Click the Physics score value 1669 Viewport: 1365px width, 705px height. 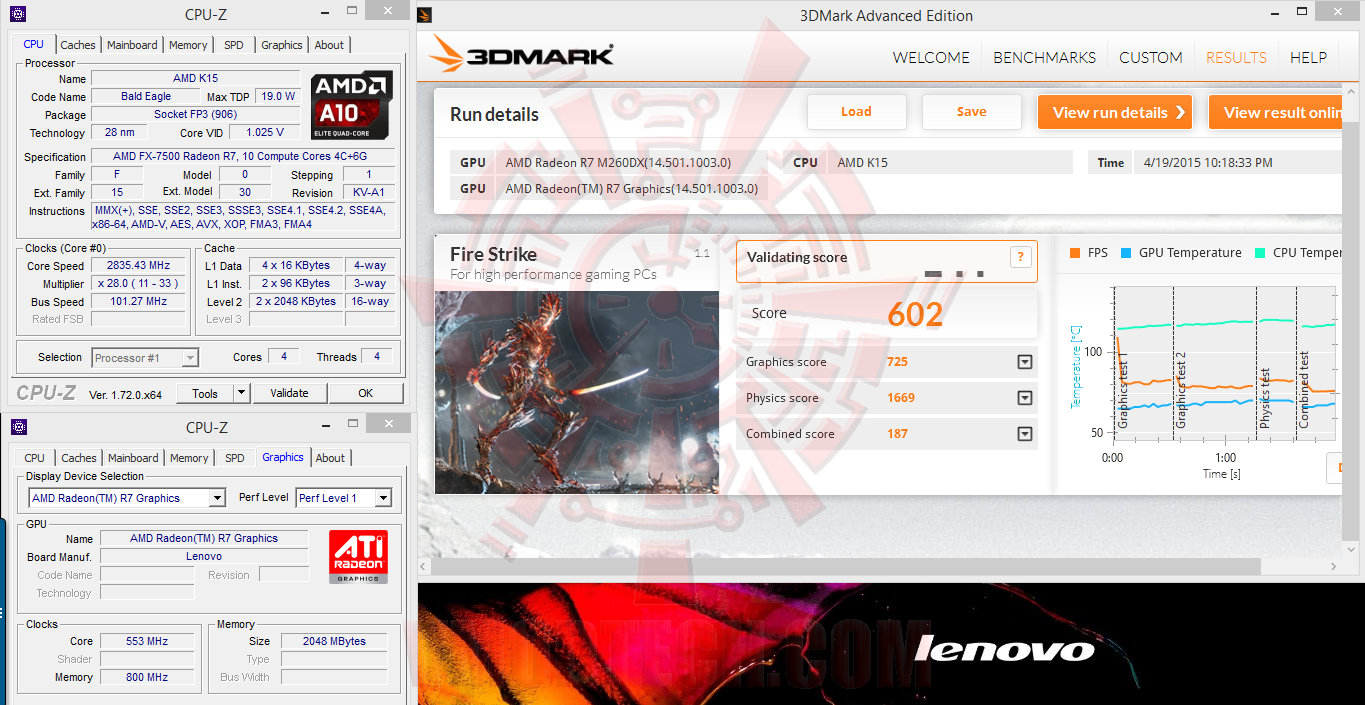click(x=901, y=398)
